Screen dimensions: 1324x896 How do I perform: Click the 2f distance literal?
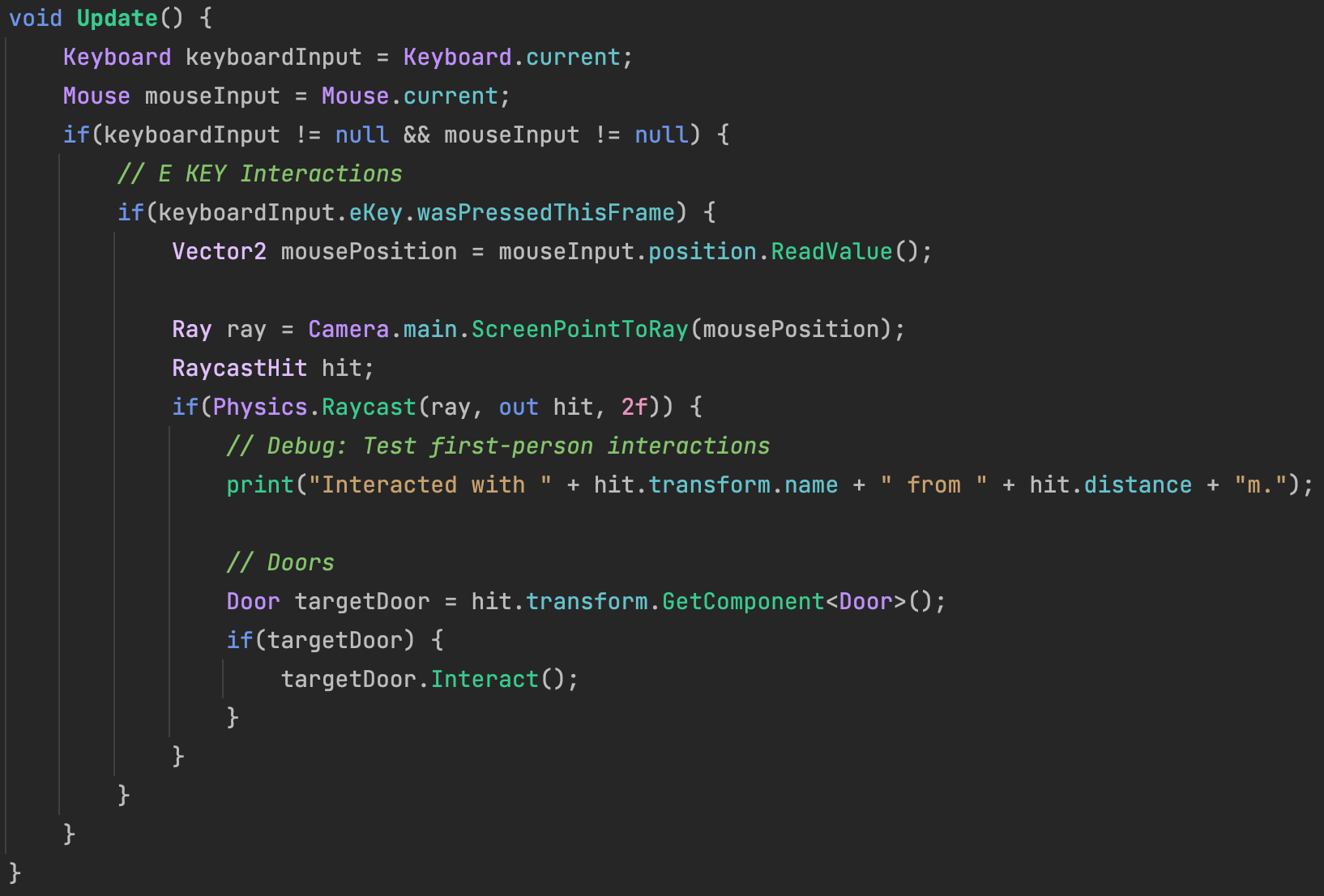(x=634, y=407)
